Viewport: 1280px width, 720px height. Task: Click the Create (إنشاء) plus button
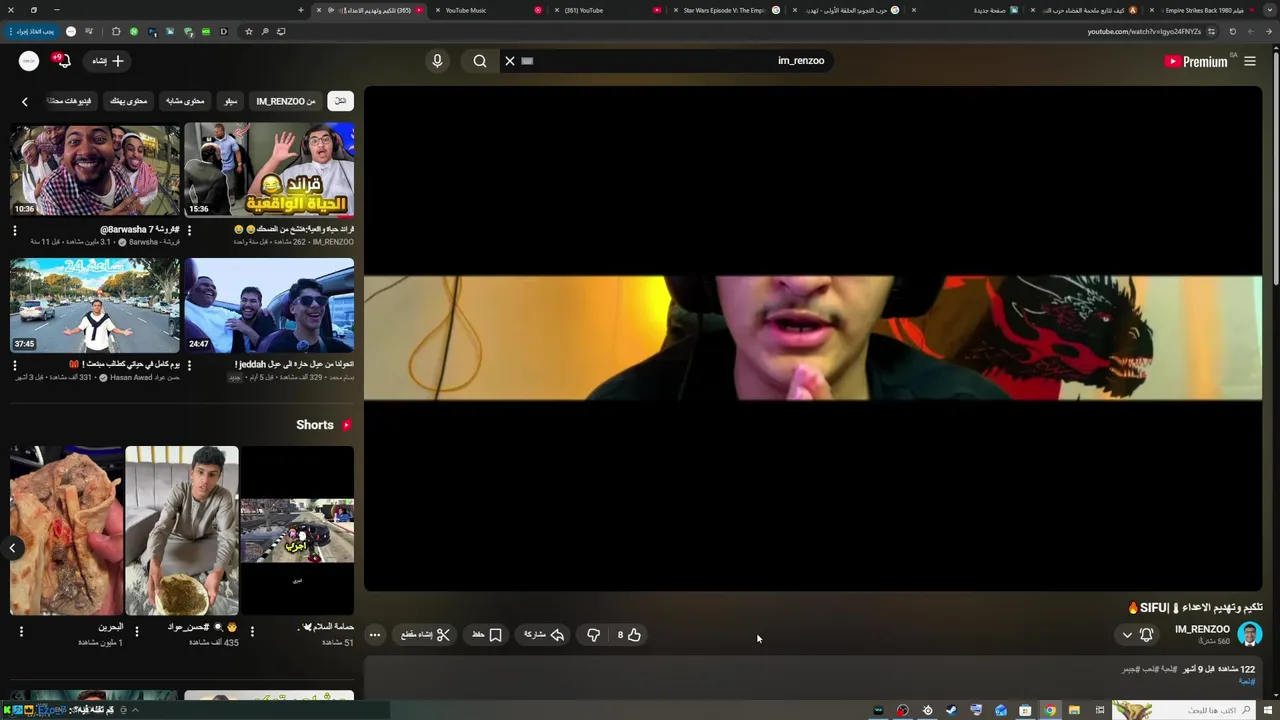tap(108, 61)
